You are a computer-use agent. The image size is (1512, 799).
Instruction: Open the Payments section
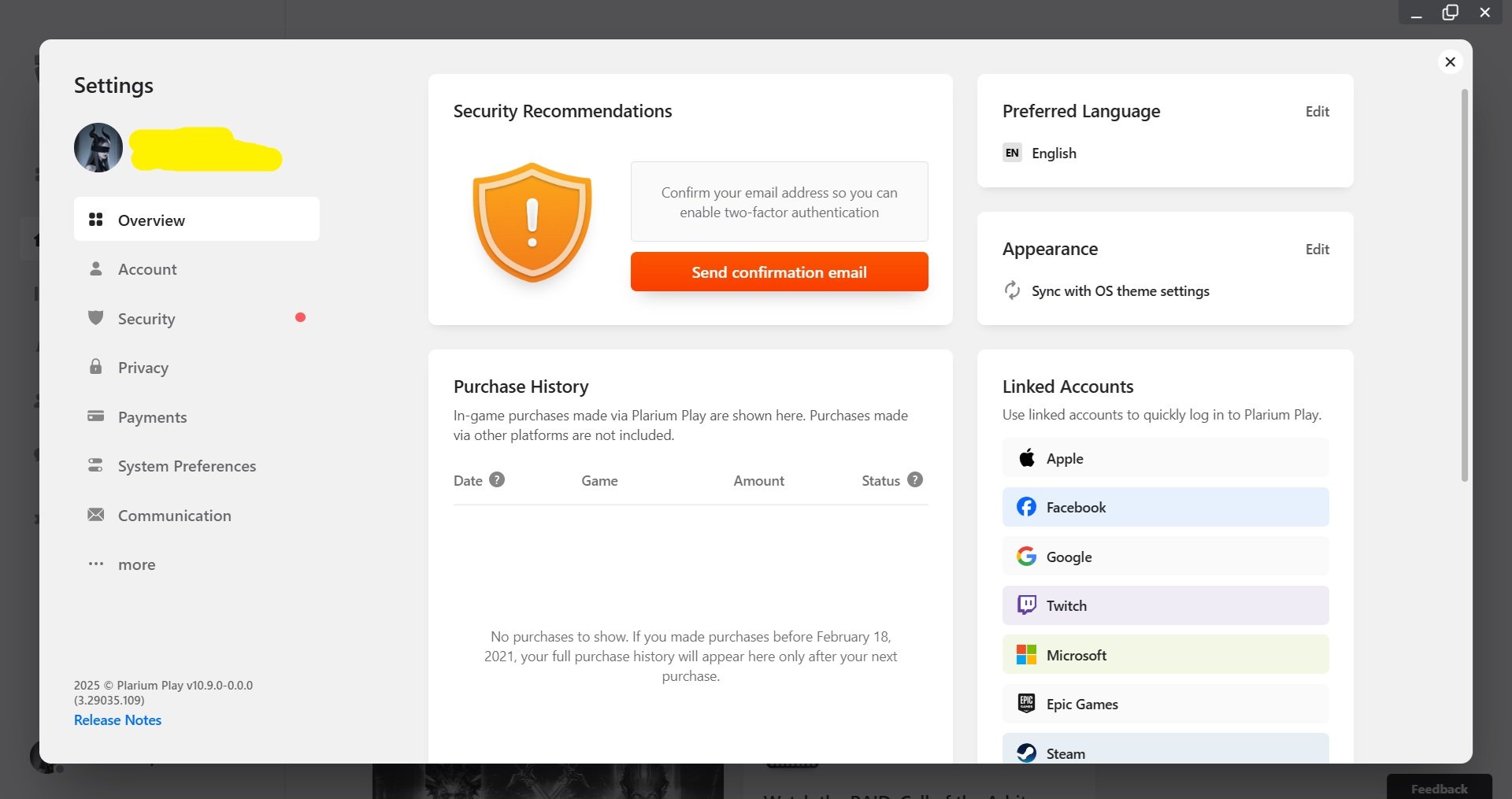click(152, 417)
